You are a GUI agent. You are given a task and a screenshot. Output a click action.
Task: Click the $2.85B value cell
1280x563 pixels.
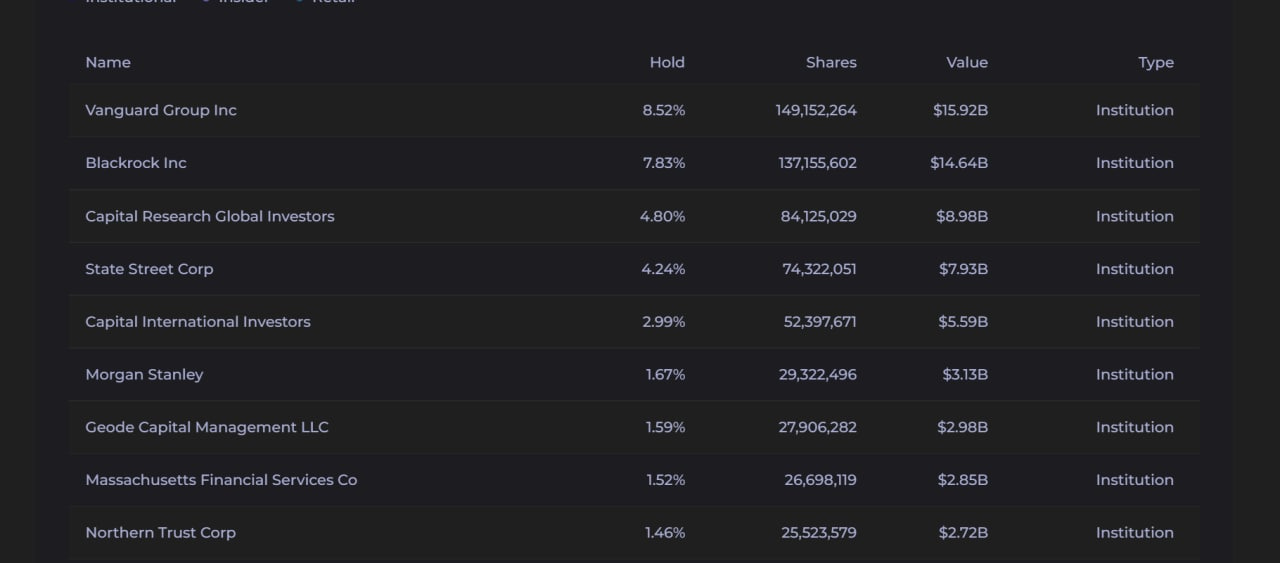tap(963, 480)
